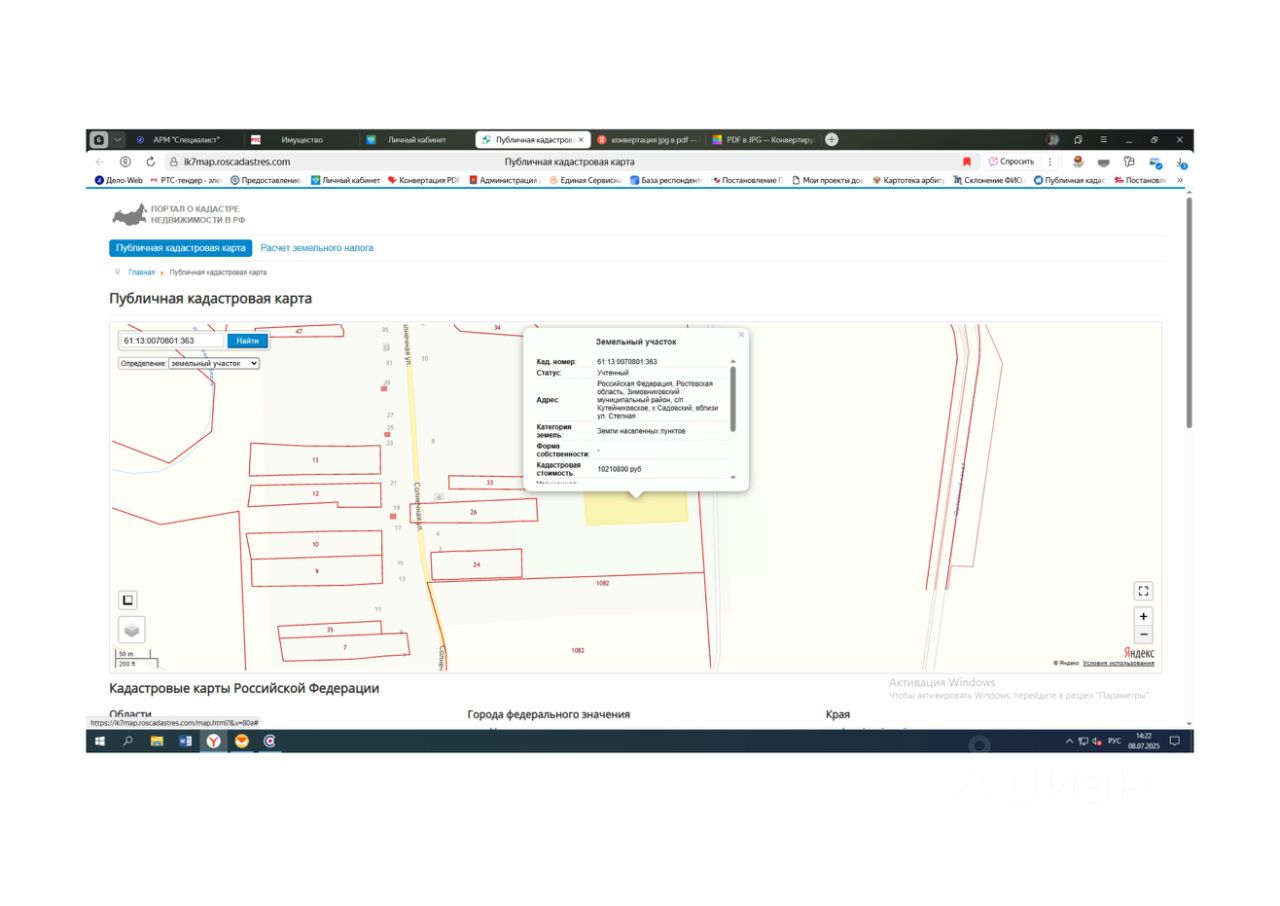Screen dimensions: 1280x906
Task: Open Дело-Web bookmark
Action: tap(119, 180)
